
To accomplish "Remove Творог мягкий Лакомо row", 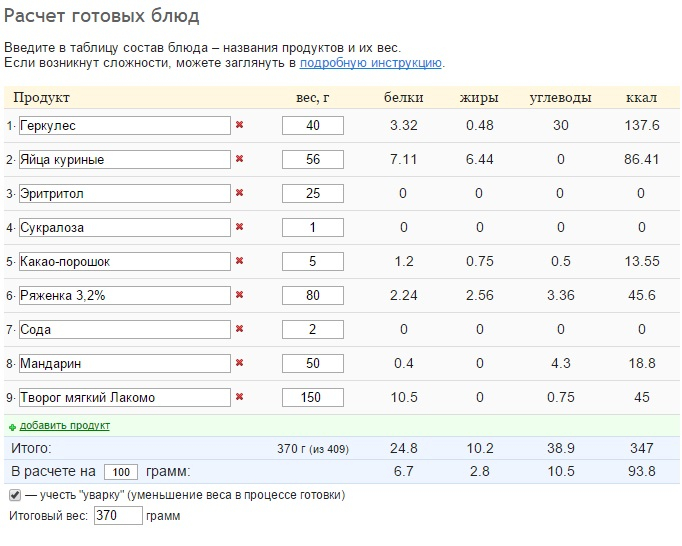I will (239, 398).
